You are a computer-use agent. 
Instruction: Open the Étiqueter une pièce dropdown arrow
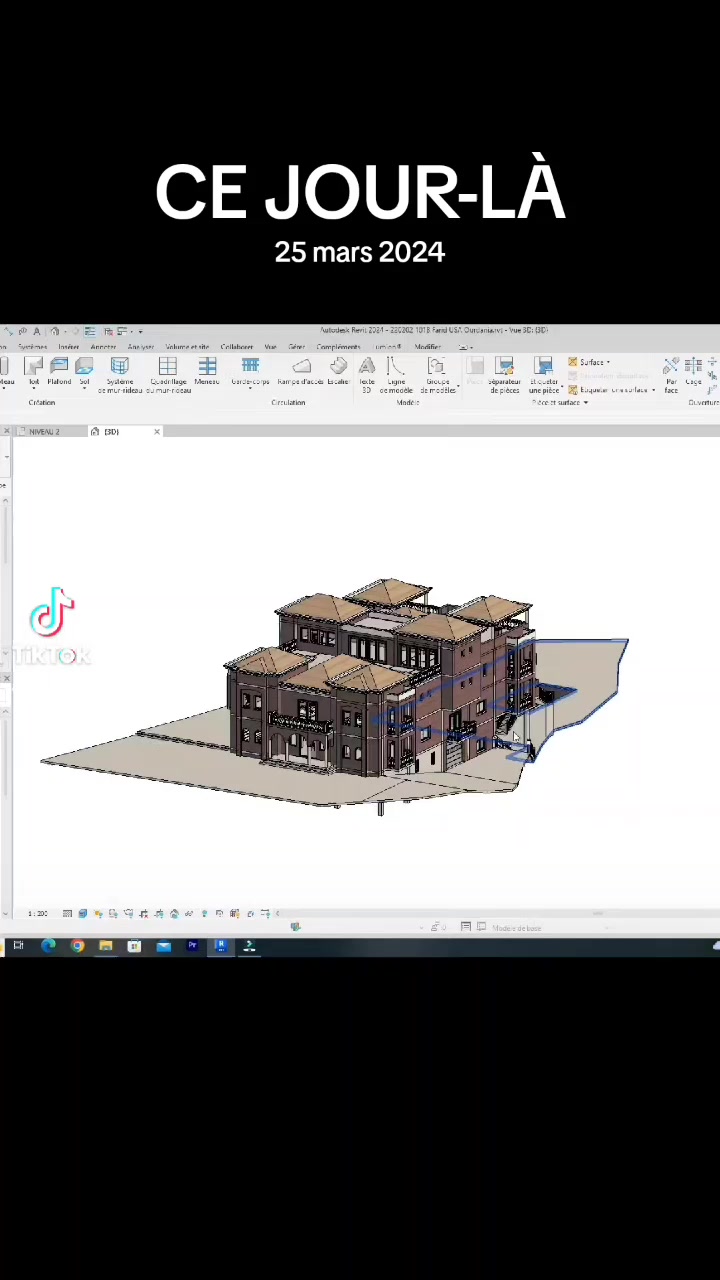pos(562,387)
